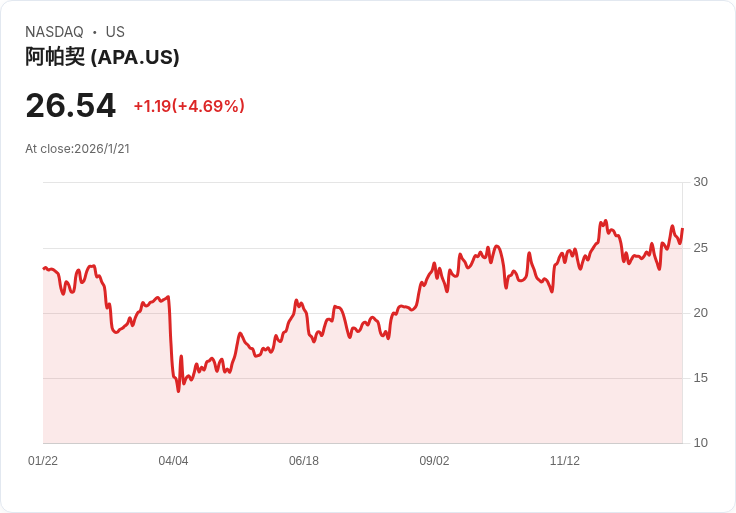Select the 09/02 date on the x-axis
The image size is (736, 513).
pyautogui.click(x=434, y=461)
